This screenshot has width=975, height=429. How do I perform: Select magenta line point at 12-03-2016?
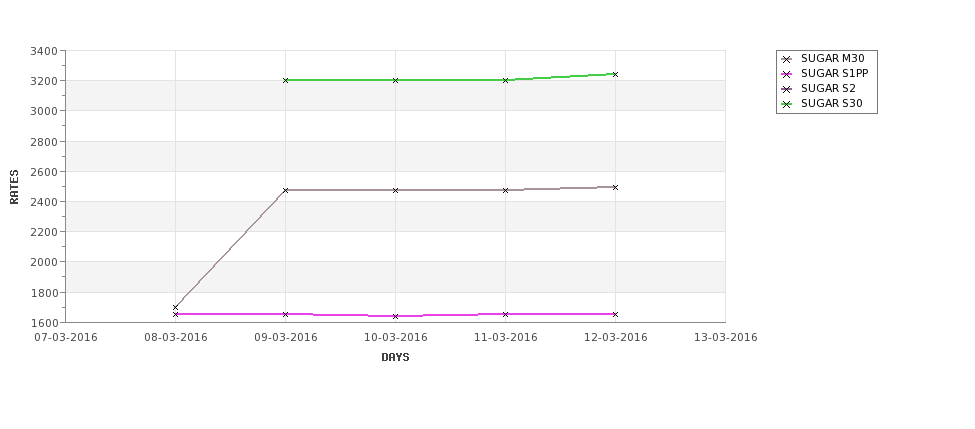click(x=615, y=314)
